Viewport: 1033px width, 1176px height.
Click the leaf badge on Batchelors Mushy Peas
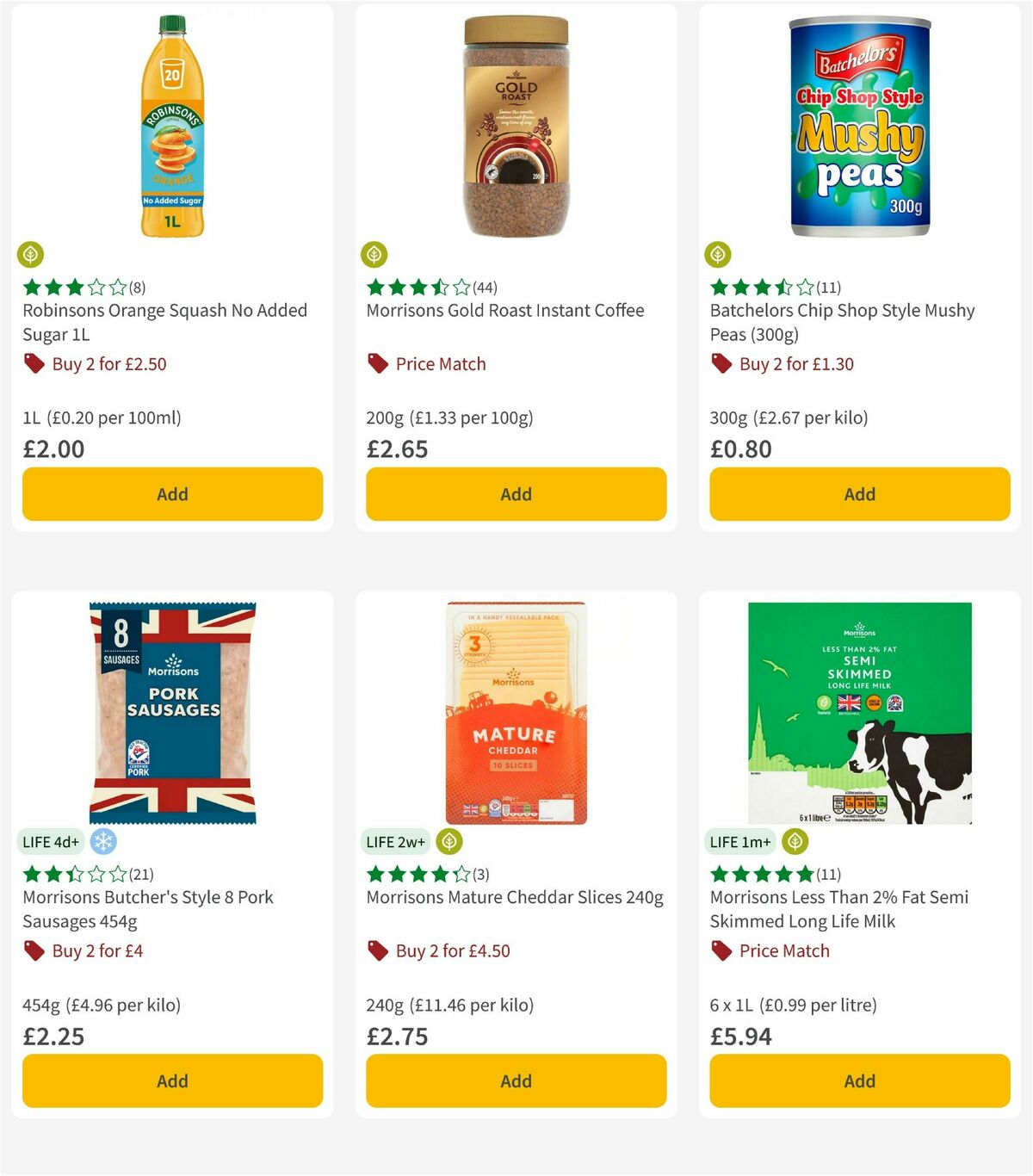[718, 254]
